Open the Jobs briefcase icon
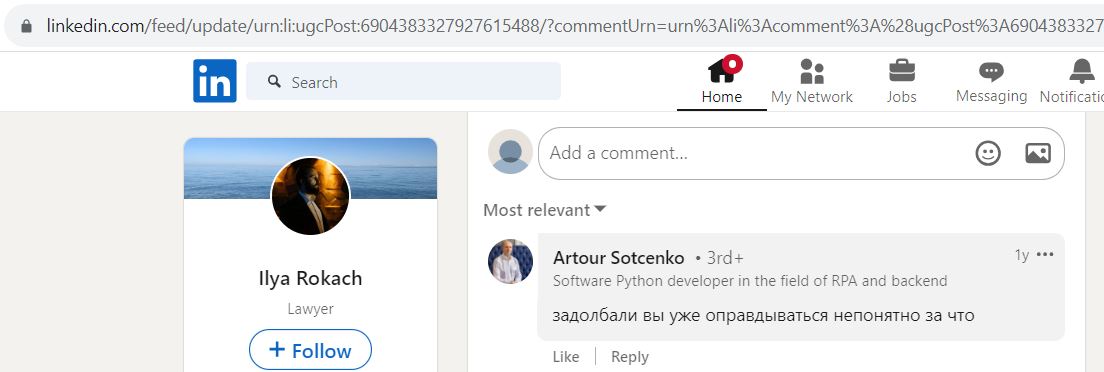1104x372 pixels. (901, 71)
